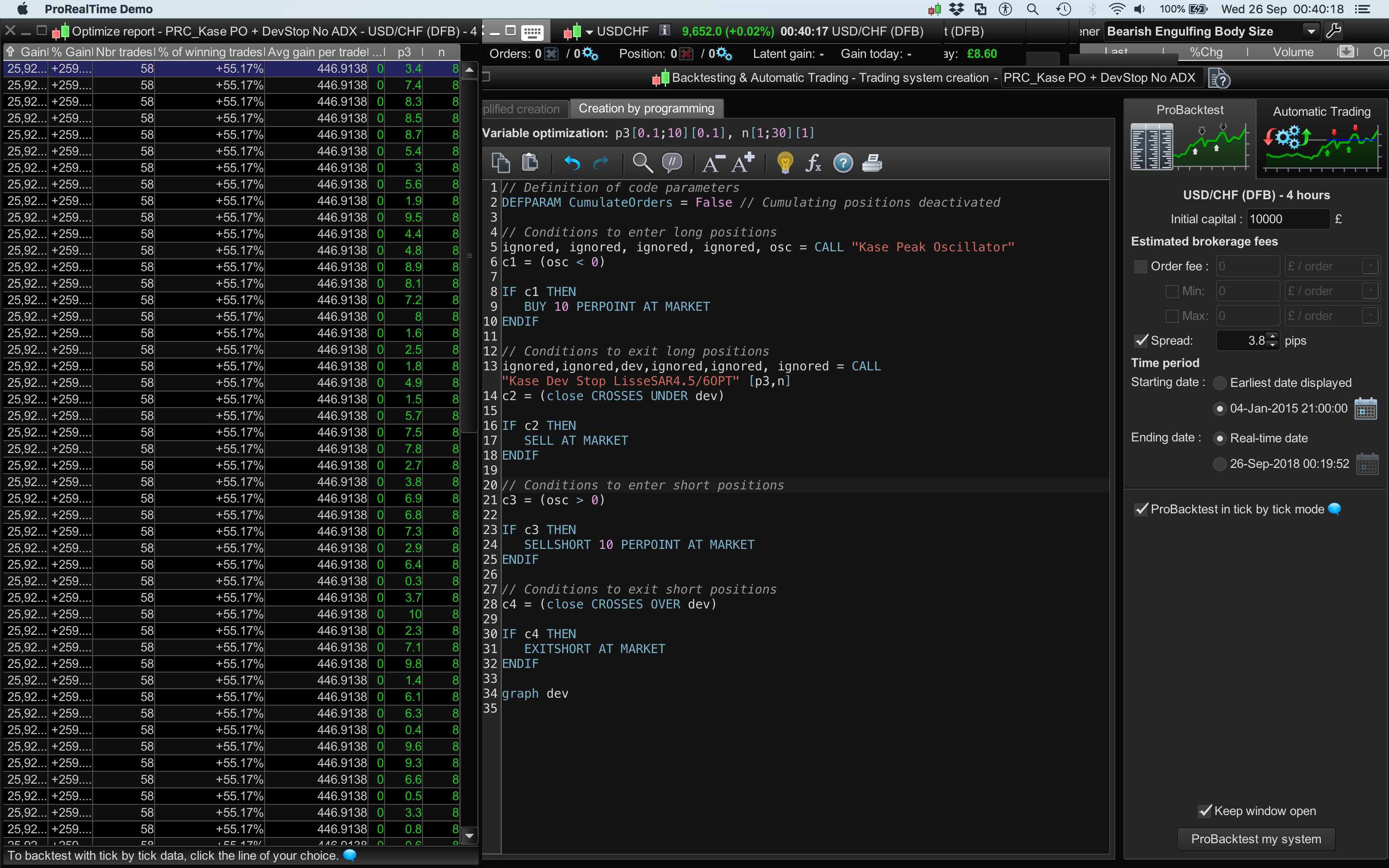Open Bearish Engulfing Body Size dropdown
1389x868 pixels.
(1311, 31)
